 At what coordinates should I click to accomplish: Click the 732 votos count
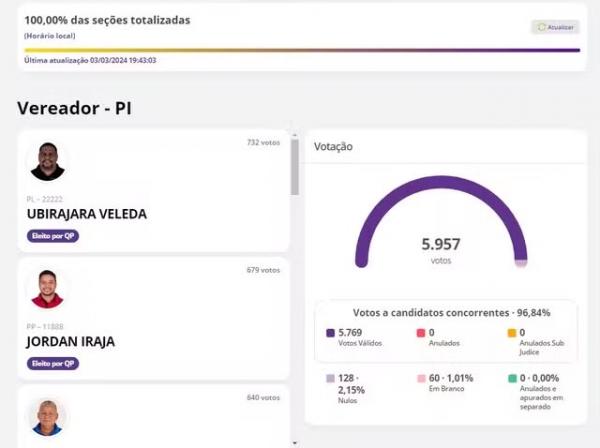263,142
